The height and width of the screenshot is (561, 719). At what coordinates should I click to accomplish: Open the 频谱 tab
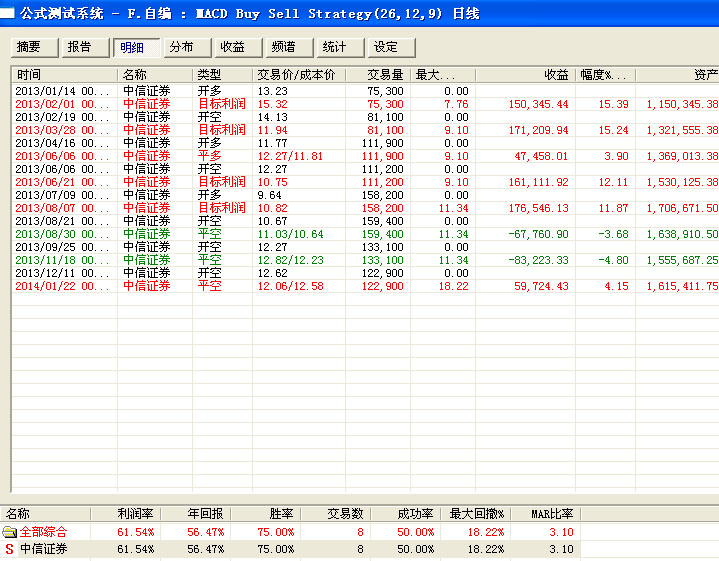point(289,47)
